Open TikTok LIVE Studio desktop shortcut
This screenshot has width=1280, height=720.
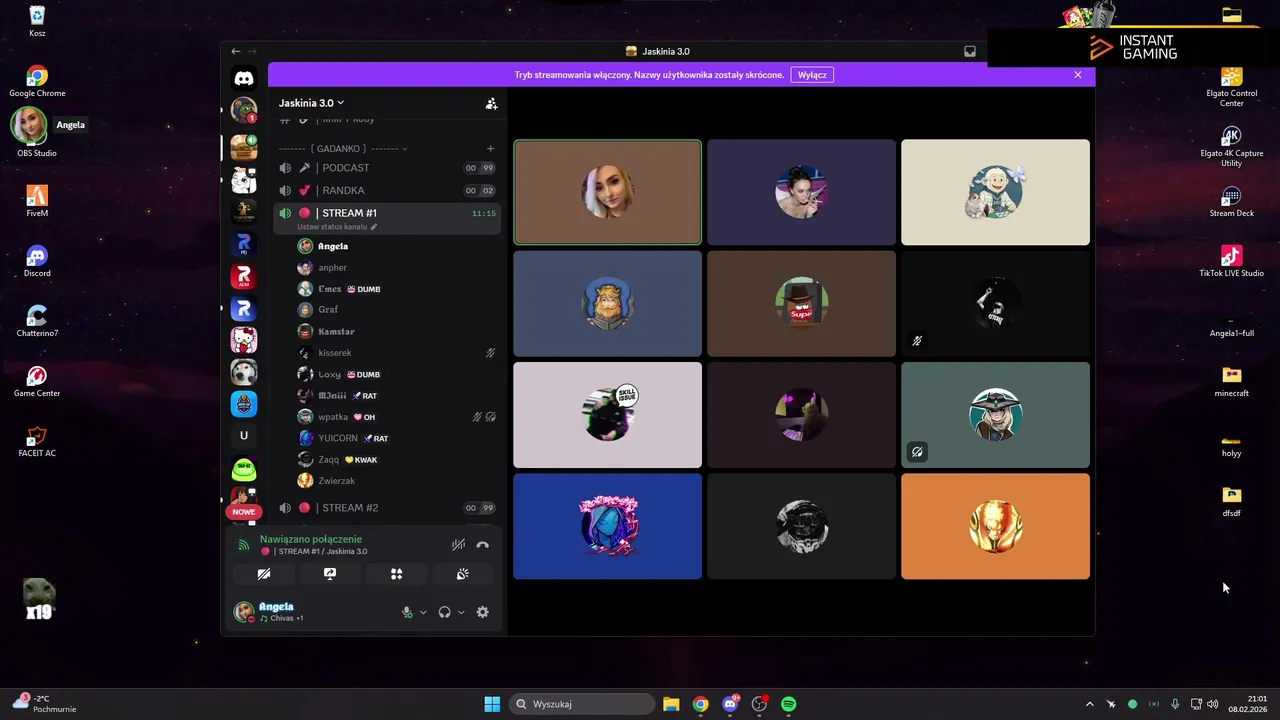[1231, 262]
